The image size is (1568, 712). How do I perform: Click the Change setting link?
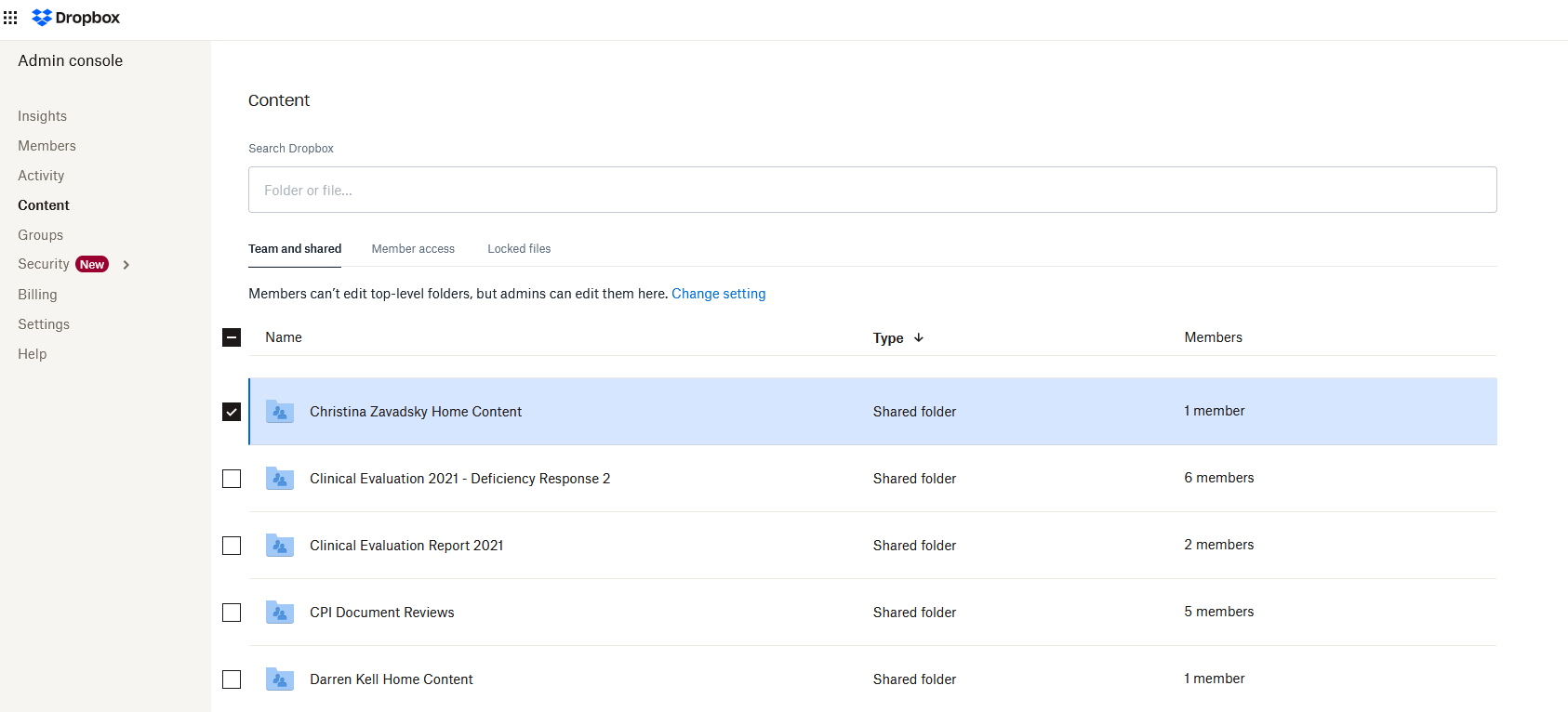pyautogui.click(x=719, y=294)
